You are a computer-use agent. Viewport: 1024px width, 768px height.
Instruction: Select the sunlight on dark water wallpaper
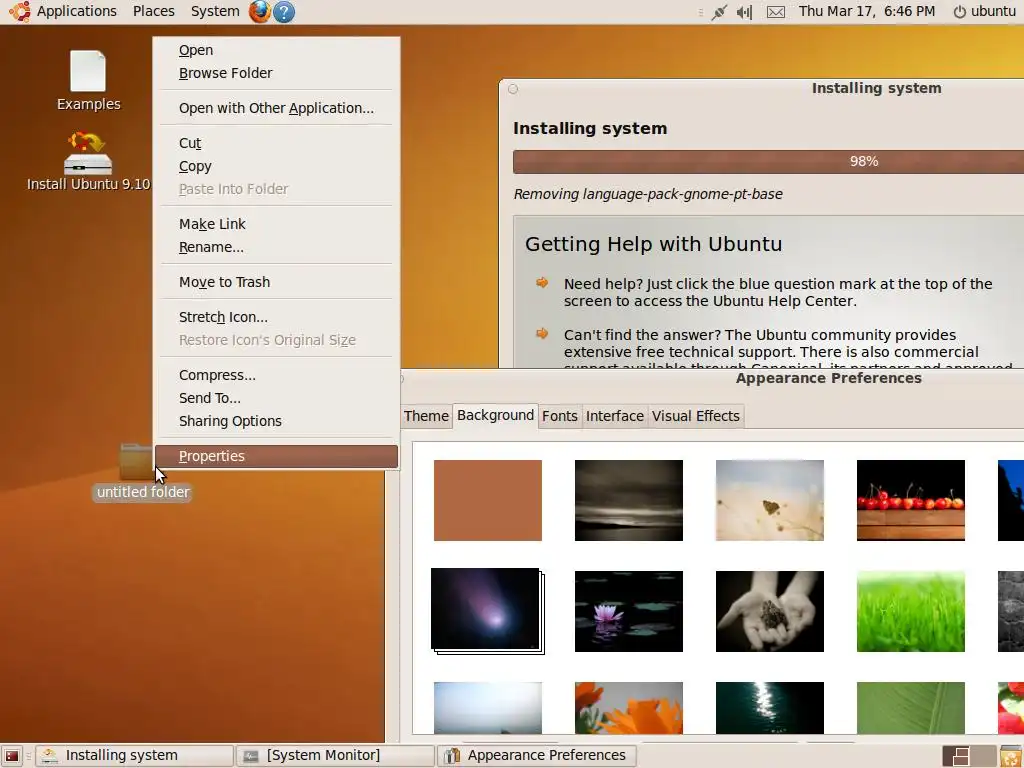[770, 708]
